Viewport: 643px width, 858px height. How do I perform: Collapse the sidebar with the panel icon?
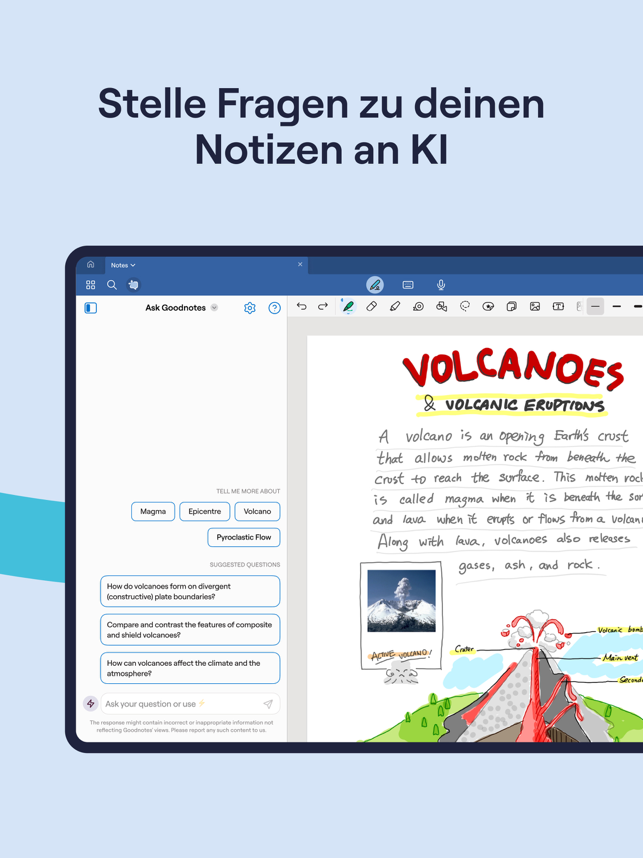tap(91, 308)
